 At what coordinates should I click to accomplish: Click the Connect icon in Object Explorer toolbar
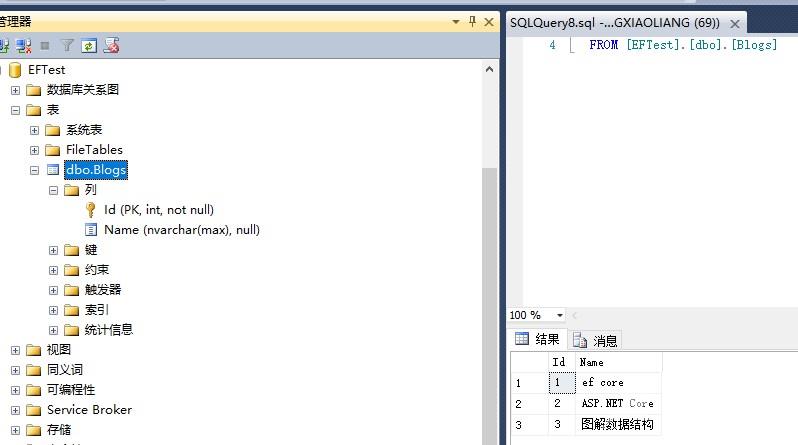coord(4,46)
